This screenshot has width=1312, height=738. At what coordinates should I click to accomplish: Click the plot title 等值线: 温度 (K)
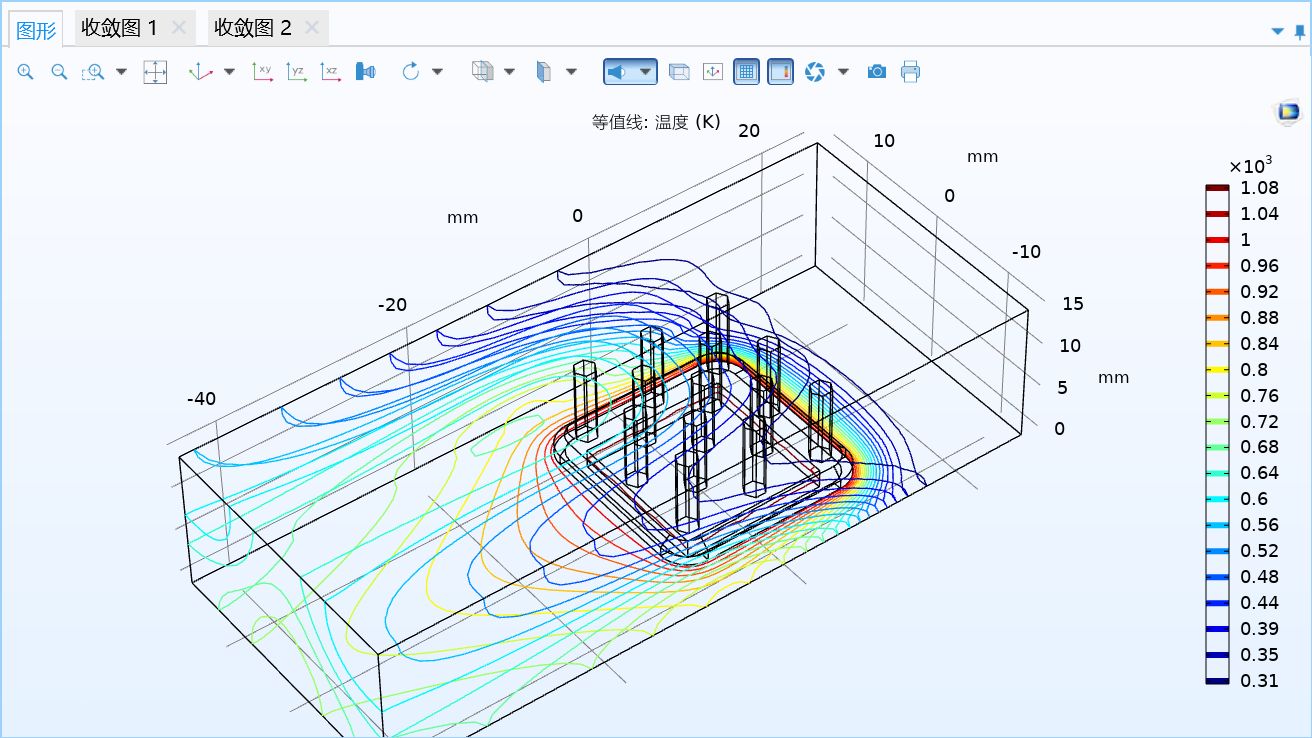656,122
